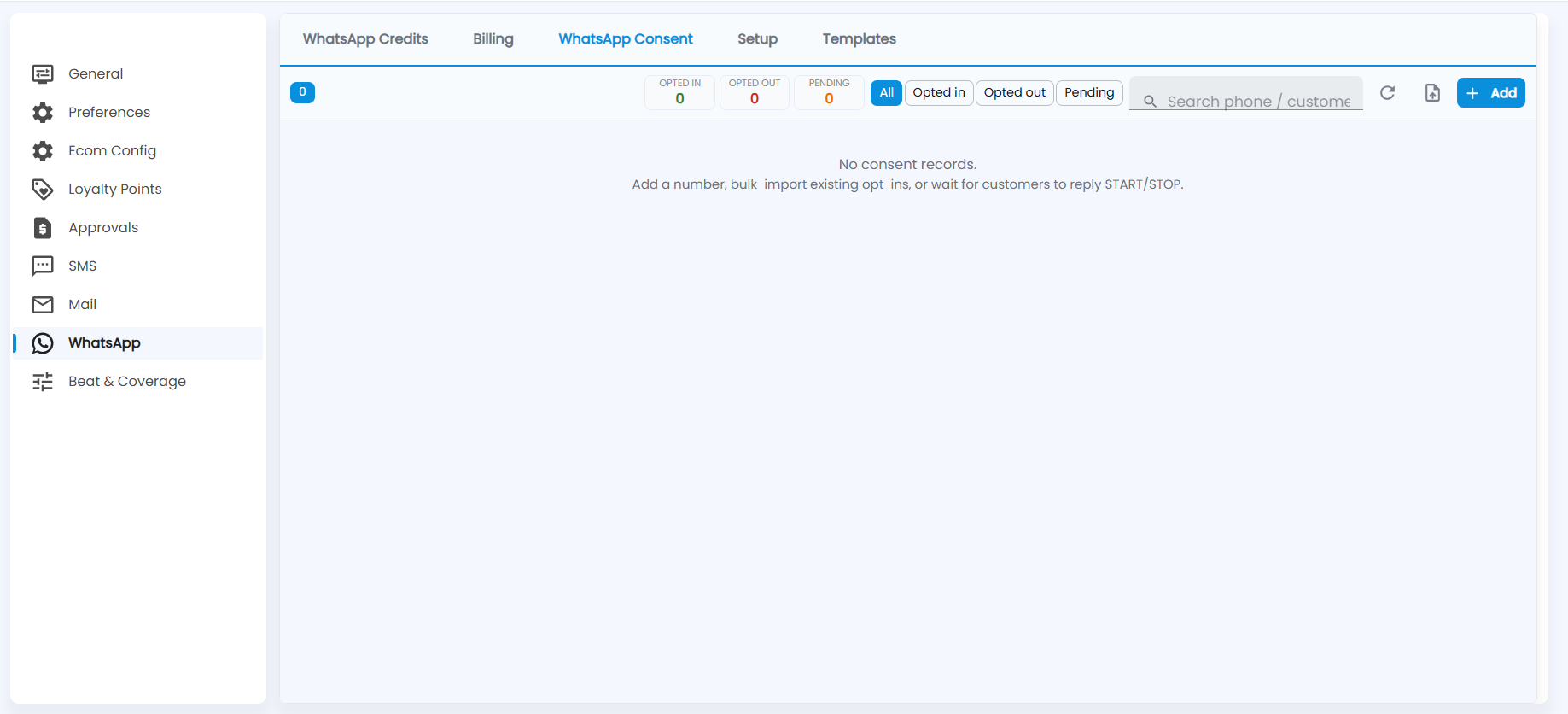
Task: Click the 'No consent records.' message
Action: click(907, 164)
